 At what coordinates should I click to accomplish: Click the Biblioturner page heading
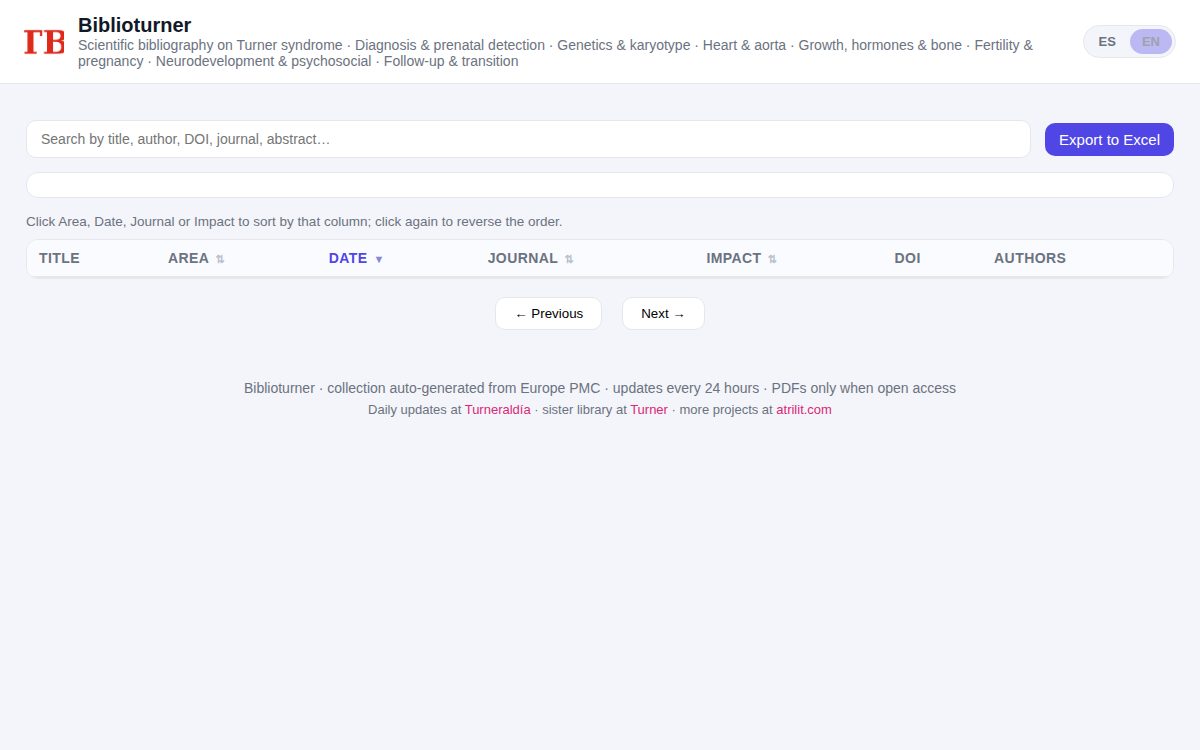134,25
